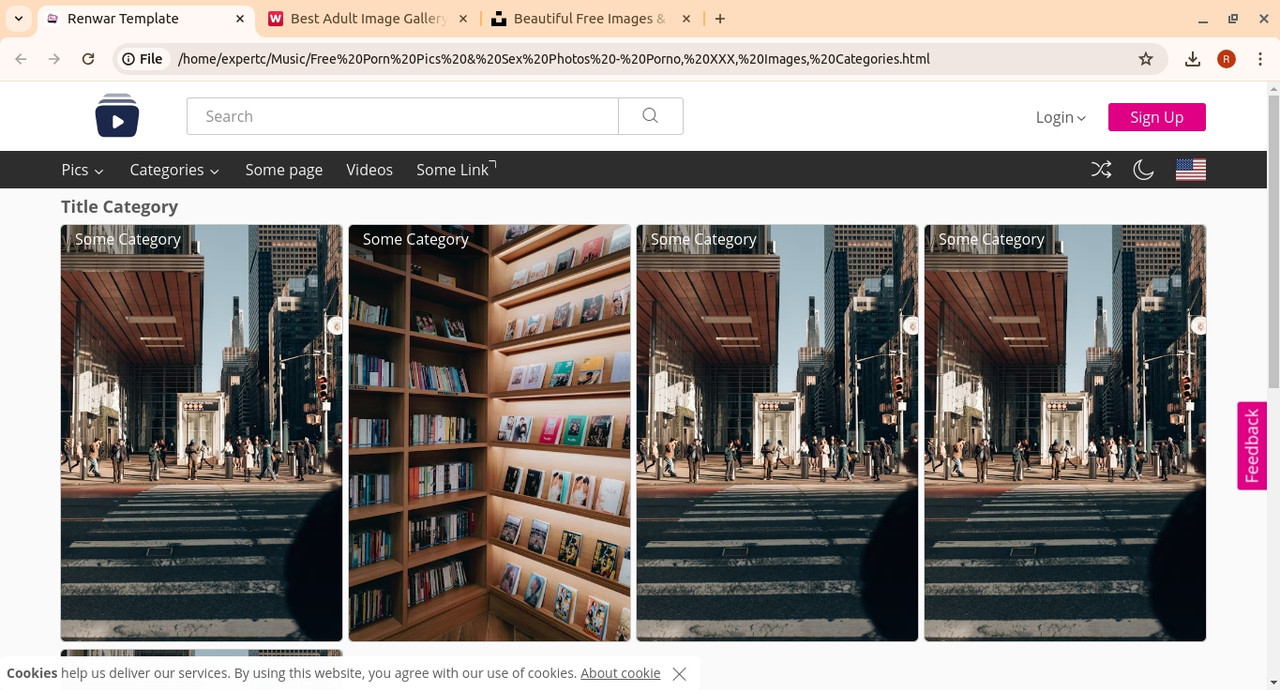Image resolution: width=1280 pixels, height=690 pixels.
Task: Expand the Categories dropdown menu
Action: pos(174,170)
